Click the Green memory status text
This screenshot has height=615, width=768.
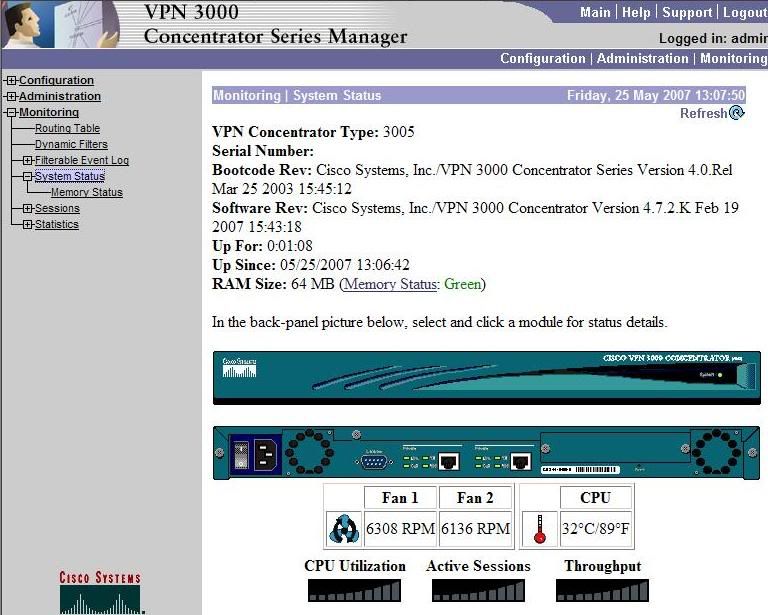point(462,284)
